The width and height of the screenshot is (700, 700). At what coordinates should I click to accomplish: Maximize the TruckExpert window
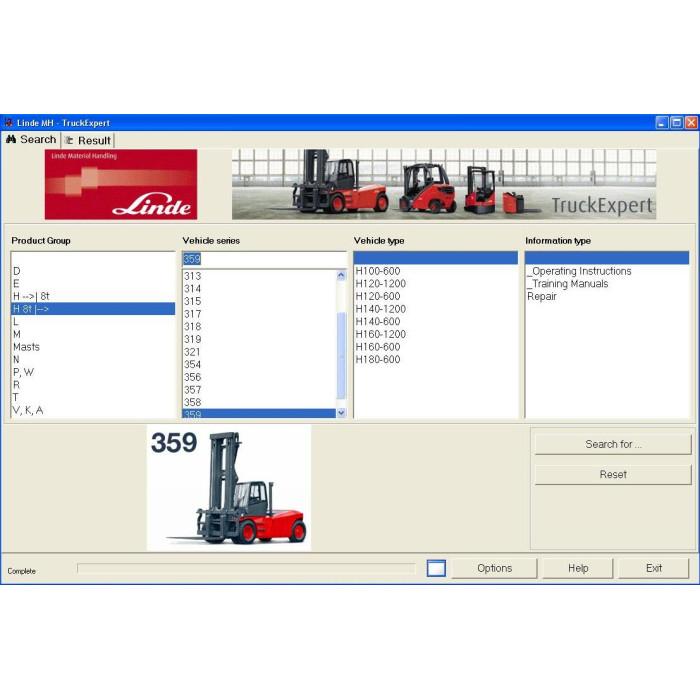(x=676, y=123)
